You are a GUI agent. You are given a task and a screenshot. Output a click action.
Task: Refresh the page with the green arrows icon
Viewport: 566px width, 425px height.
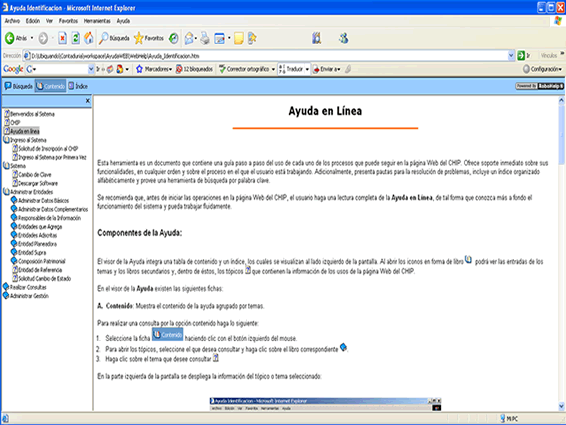(76, 38)
